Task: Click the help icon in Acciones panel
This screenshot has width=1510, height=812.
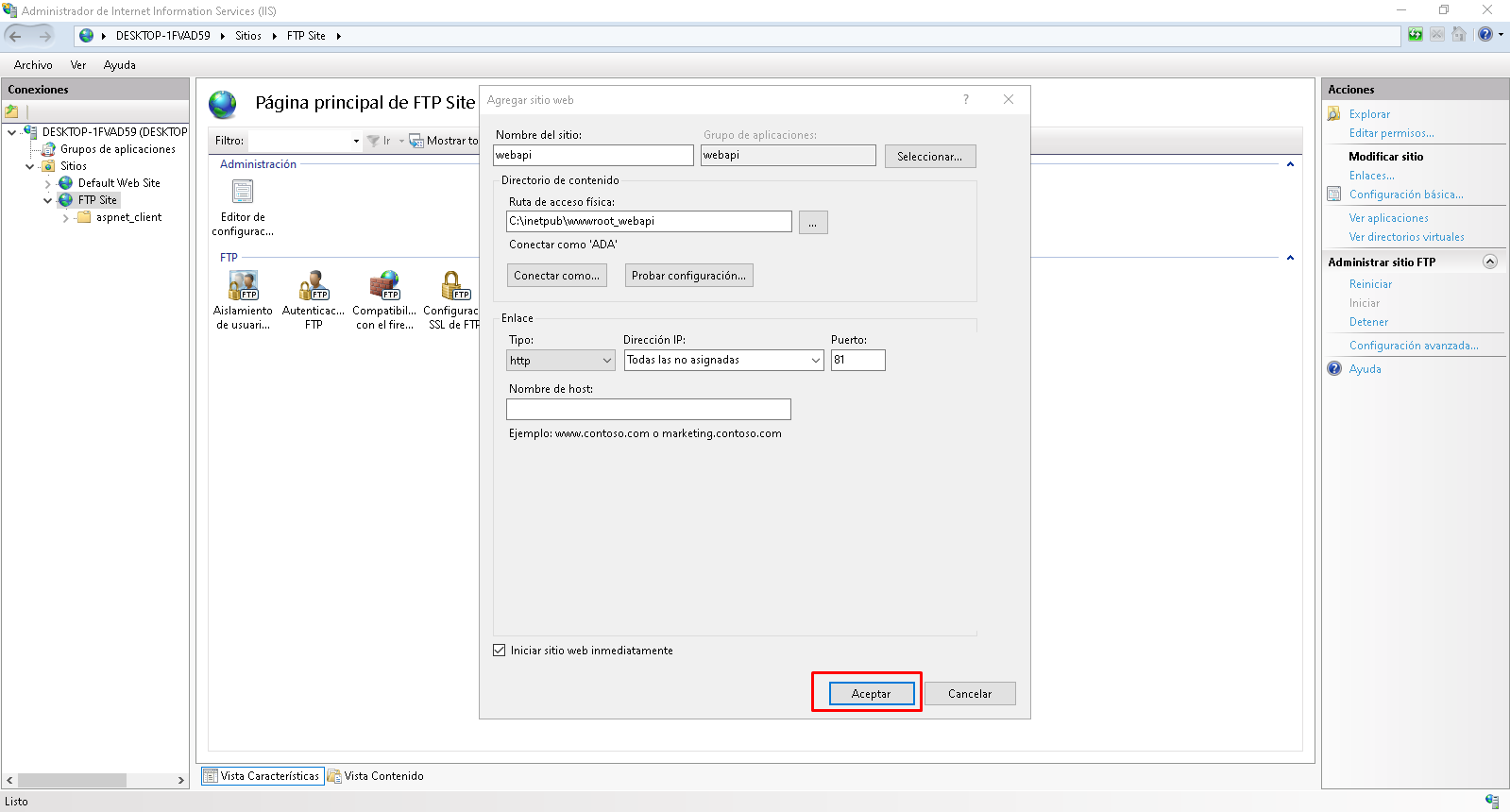Action: tap(1334, 369)
